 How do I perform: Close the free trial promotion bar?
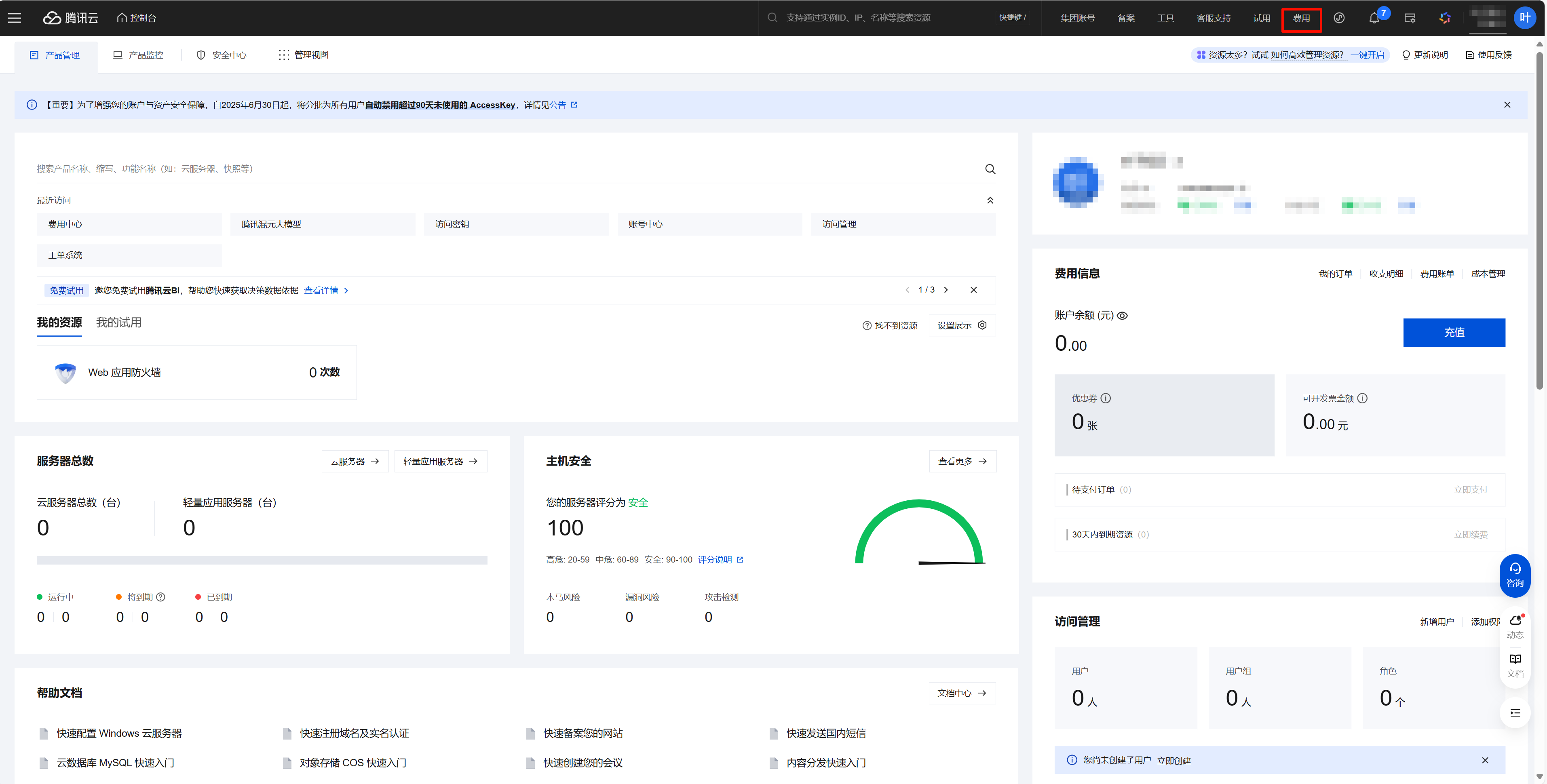pyautogui.click(x=973, y=290)
